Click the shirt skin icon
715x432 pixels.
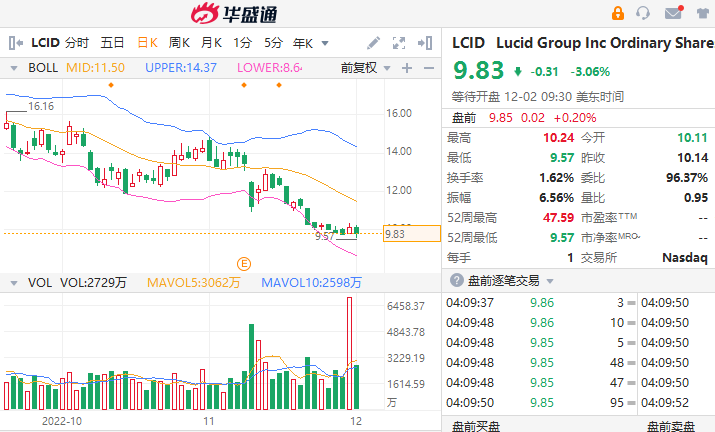pos(705,13)
